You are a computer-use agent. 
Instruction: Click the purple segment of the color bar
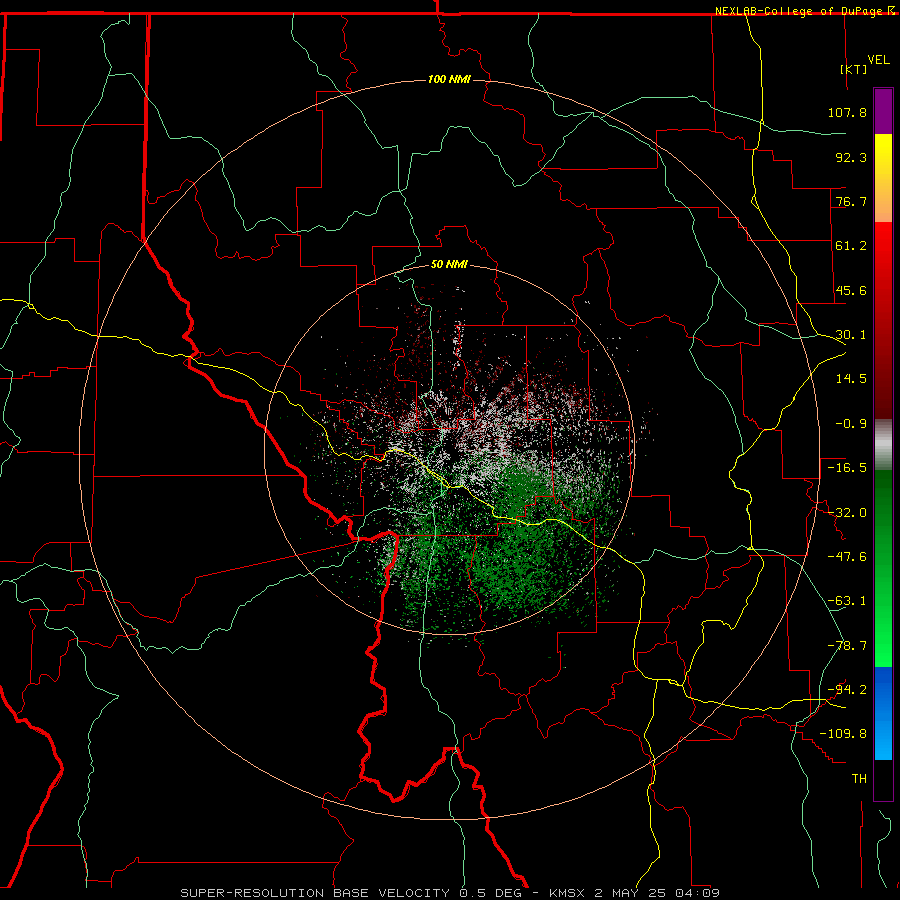[883, 111]
